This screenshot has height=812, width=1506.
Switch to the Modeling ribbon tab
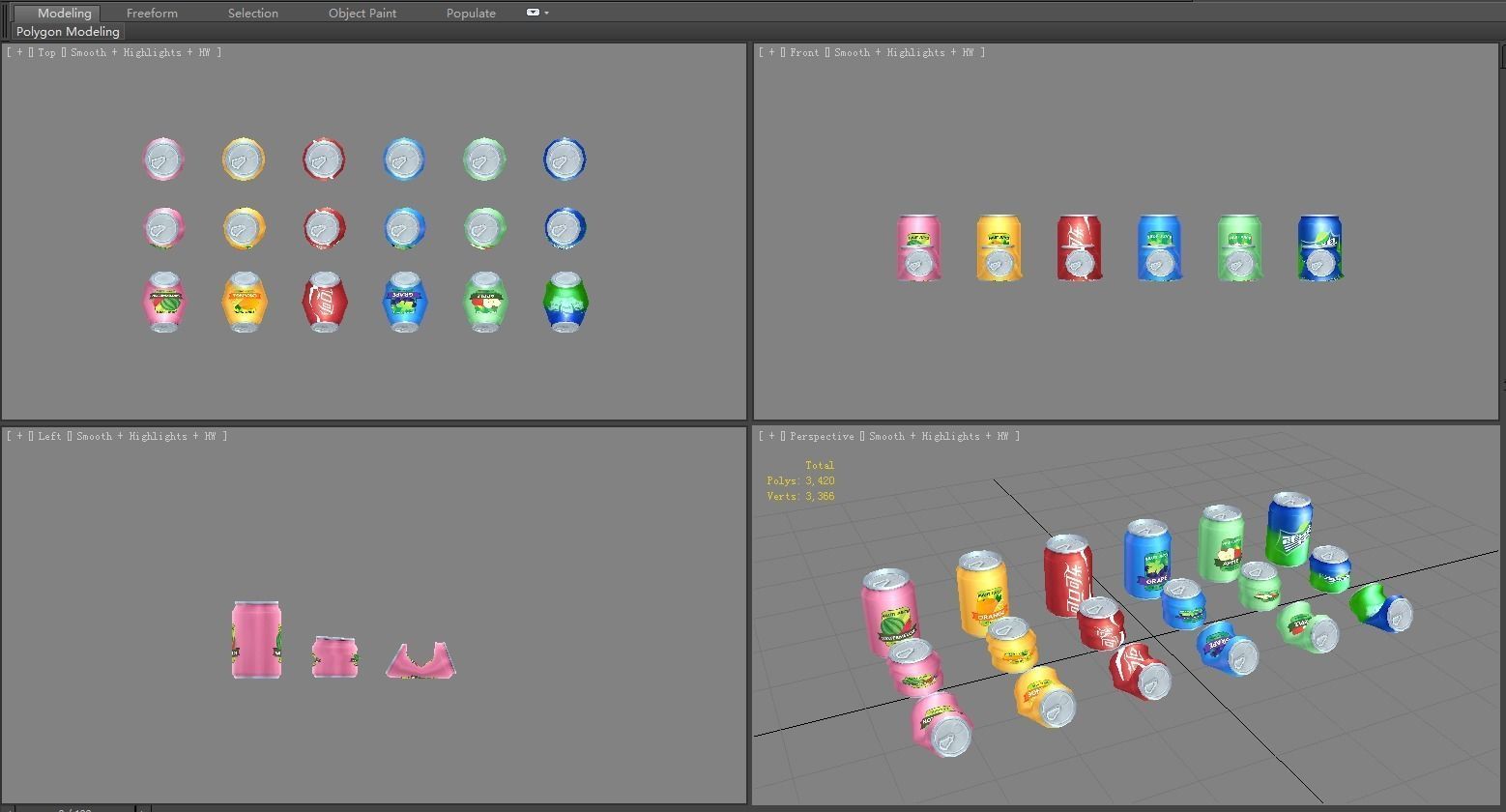(64, 13)
